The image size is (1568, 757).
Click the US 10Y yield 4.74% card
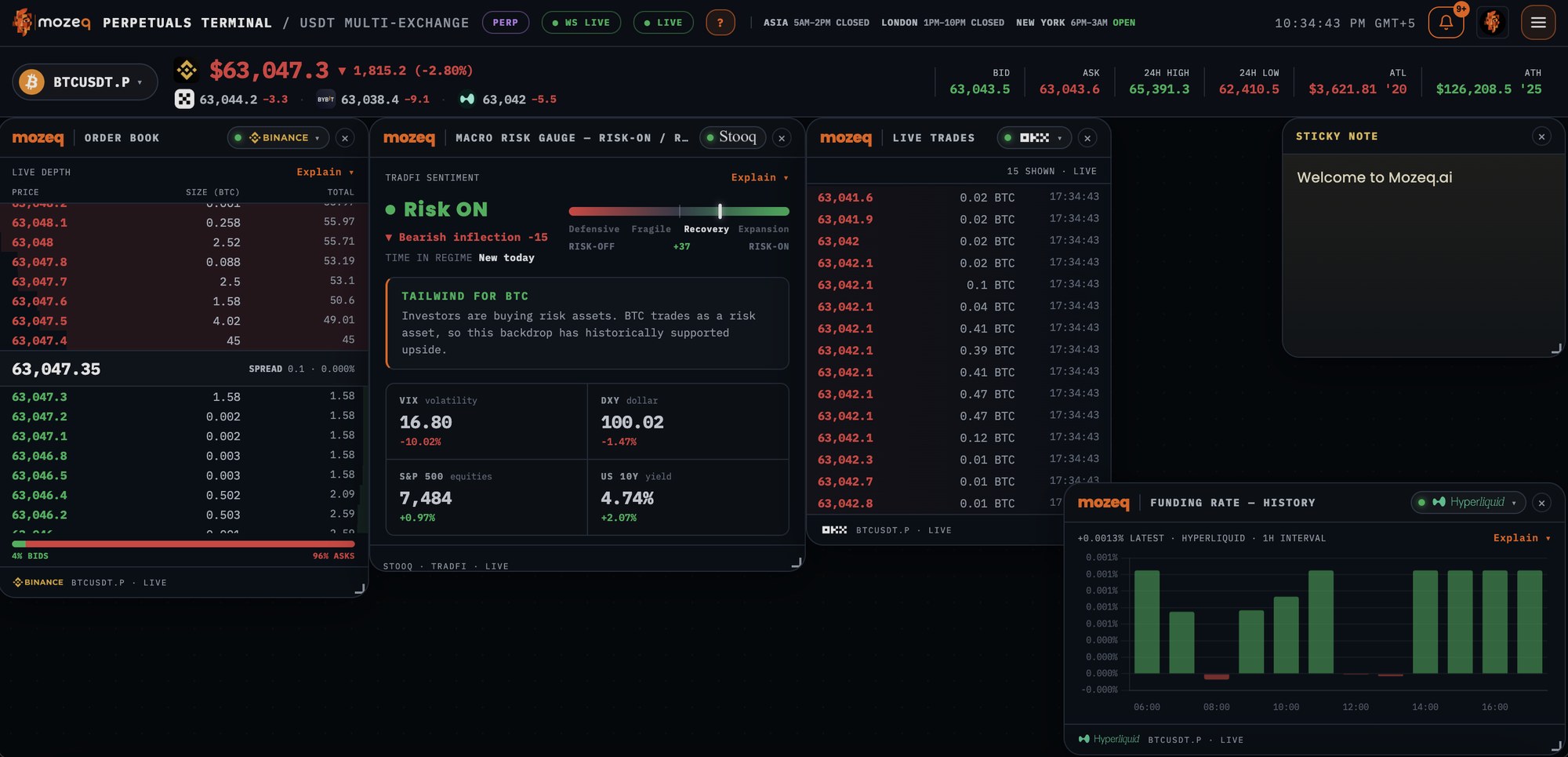coord(688,497)
